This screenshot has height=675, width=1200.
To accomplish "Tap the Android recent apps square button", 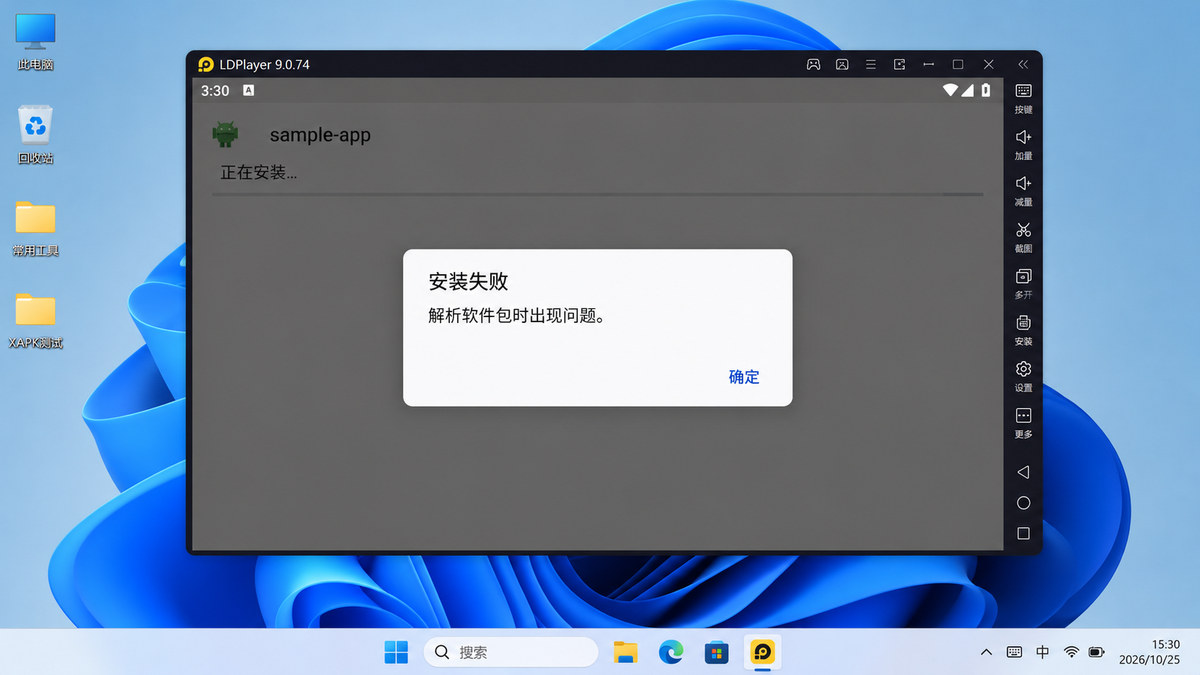I will click(x=1023, y=534).
